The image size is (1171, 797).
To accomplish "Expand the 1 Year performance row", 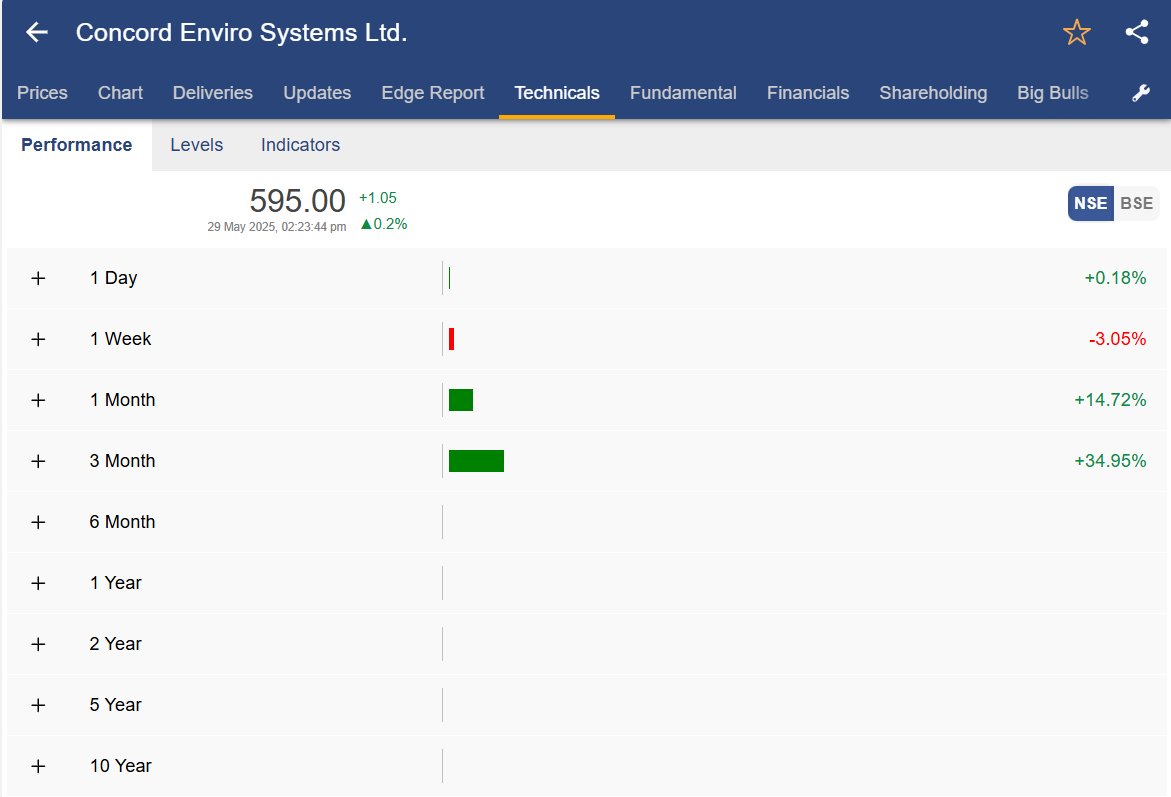I will pos(38,583).
